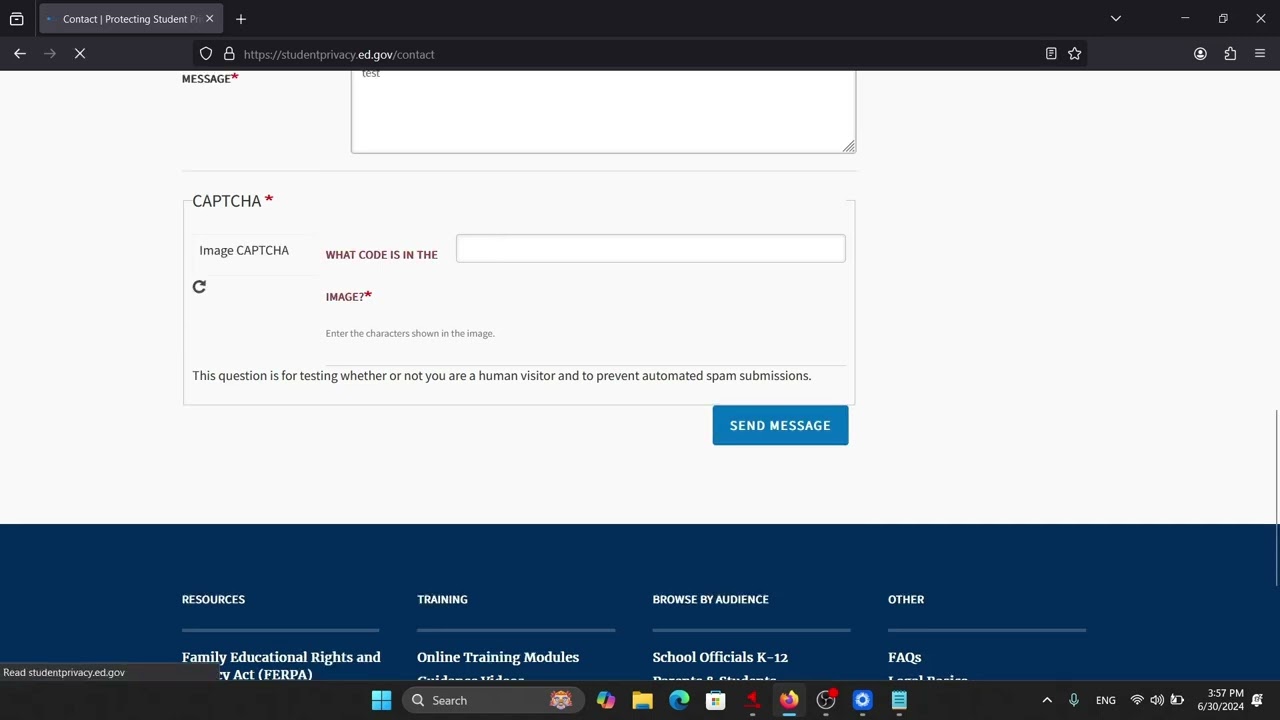The width and height of the screenshot is (1280, 720).
Task: Toggle reader view
Action: 1051,54
